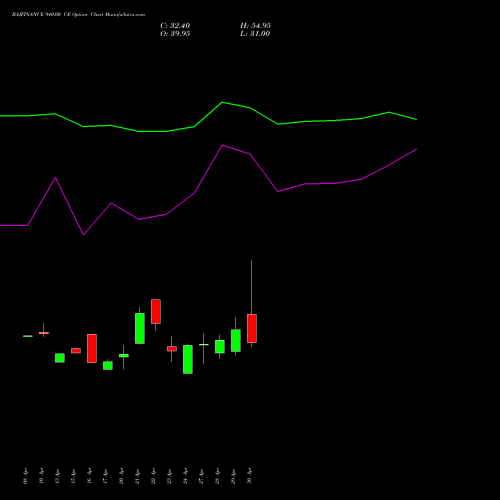Click the close value C: 32.40

175,26
